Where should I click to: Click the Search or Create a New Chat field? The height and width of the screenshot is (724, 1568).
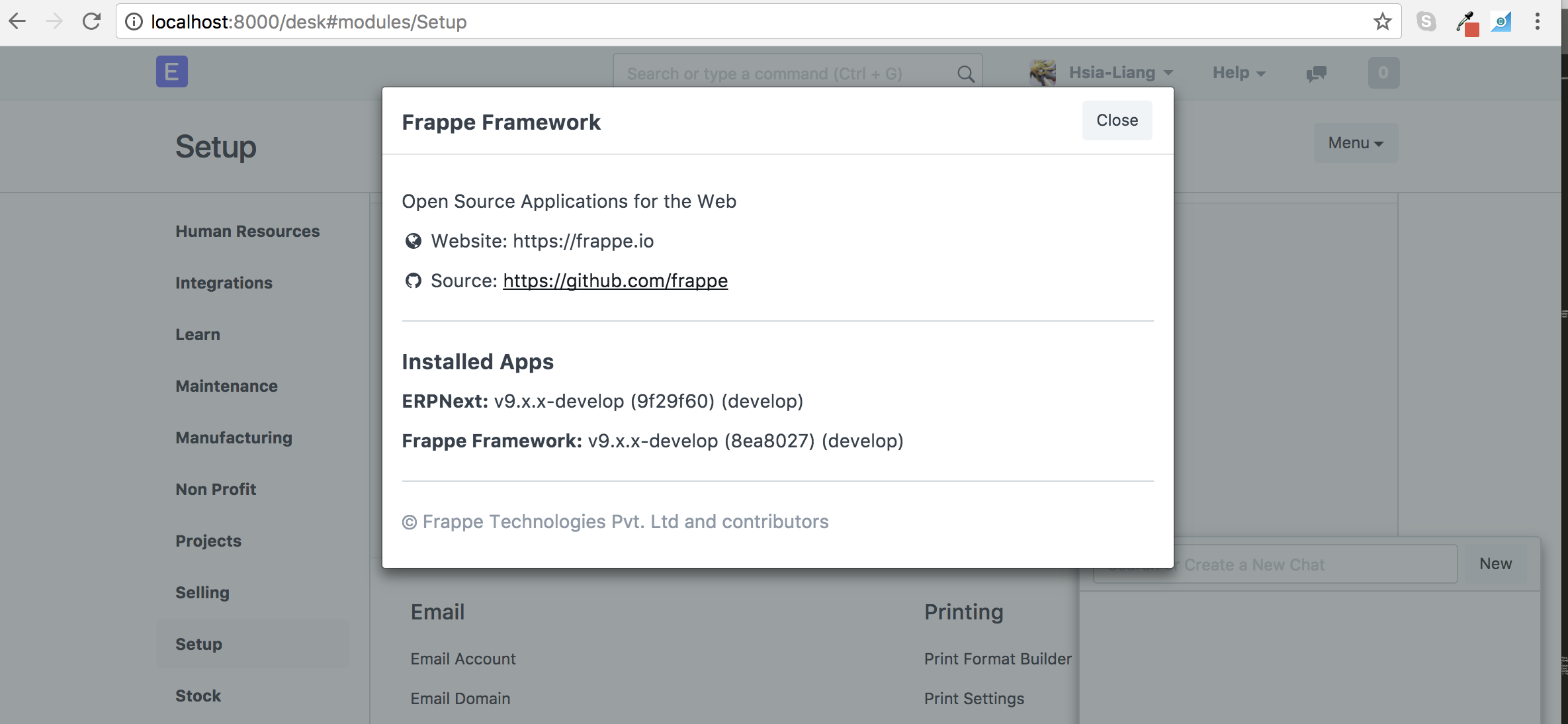pyautogui.click(x=1274, y=563)
